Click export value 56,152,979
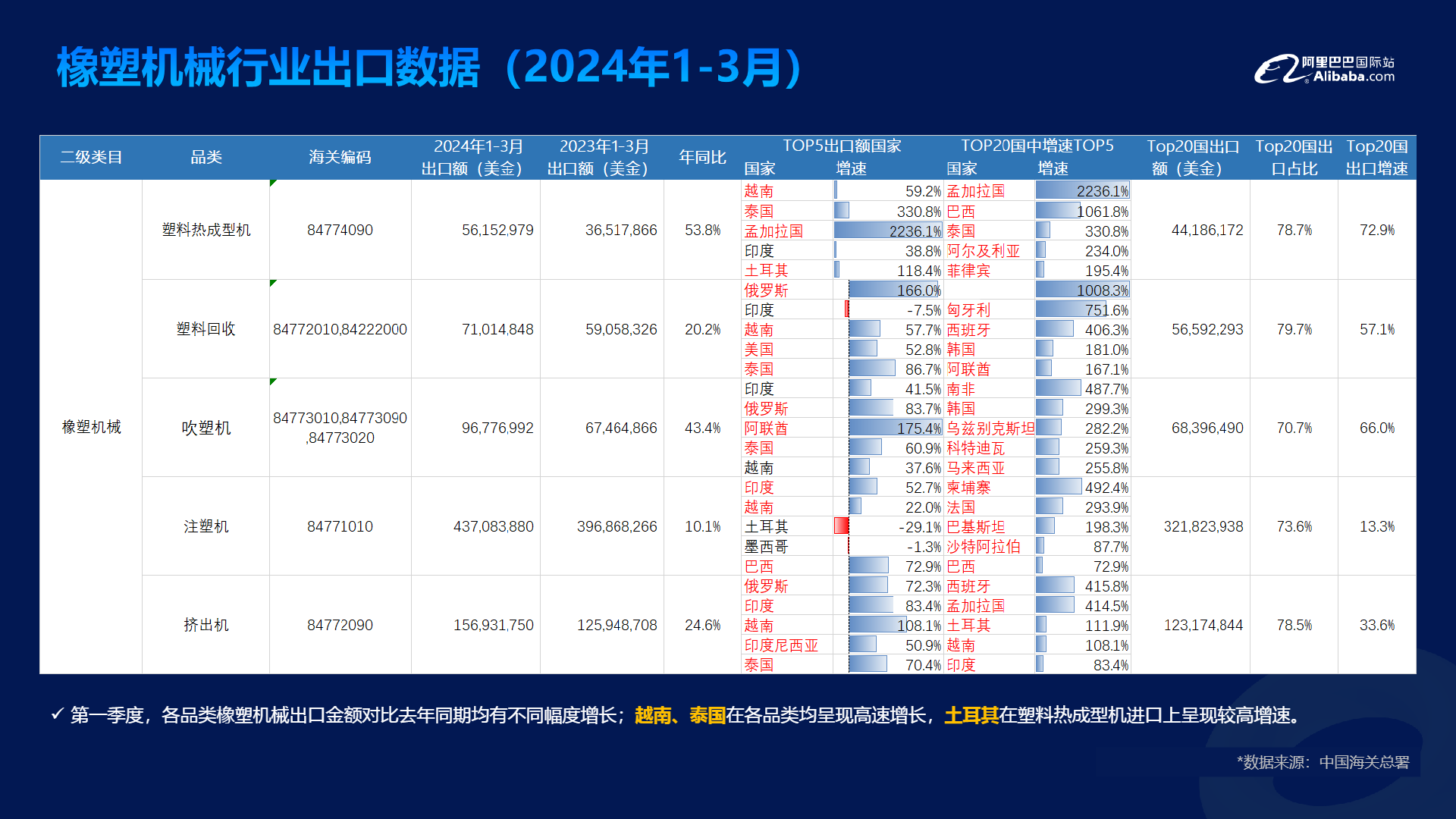Viewport: 1456px width, 819px height. point(497,230)
